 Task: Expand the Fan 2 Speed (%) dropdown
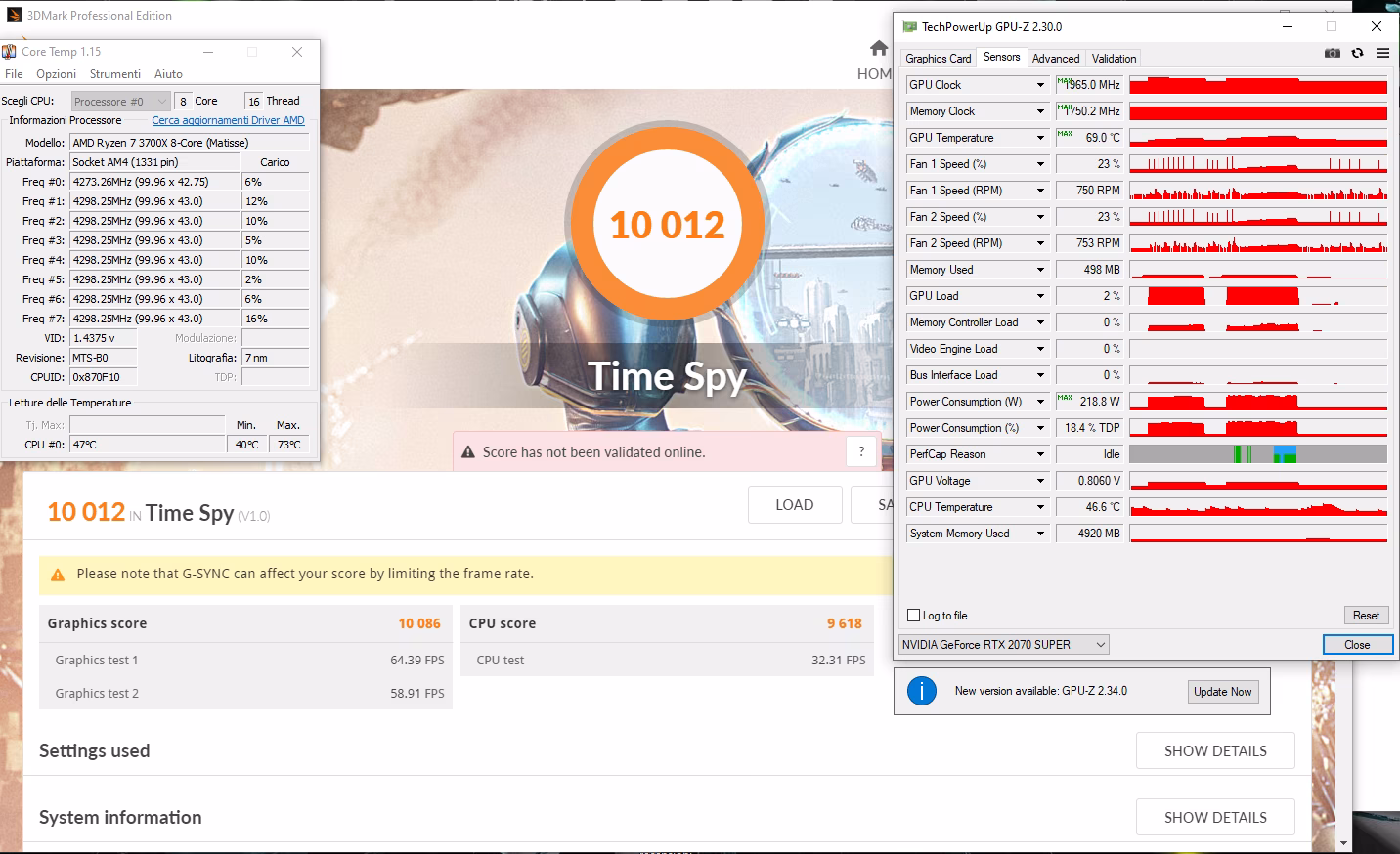[1040, 217]
